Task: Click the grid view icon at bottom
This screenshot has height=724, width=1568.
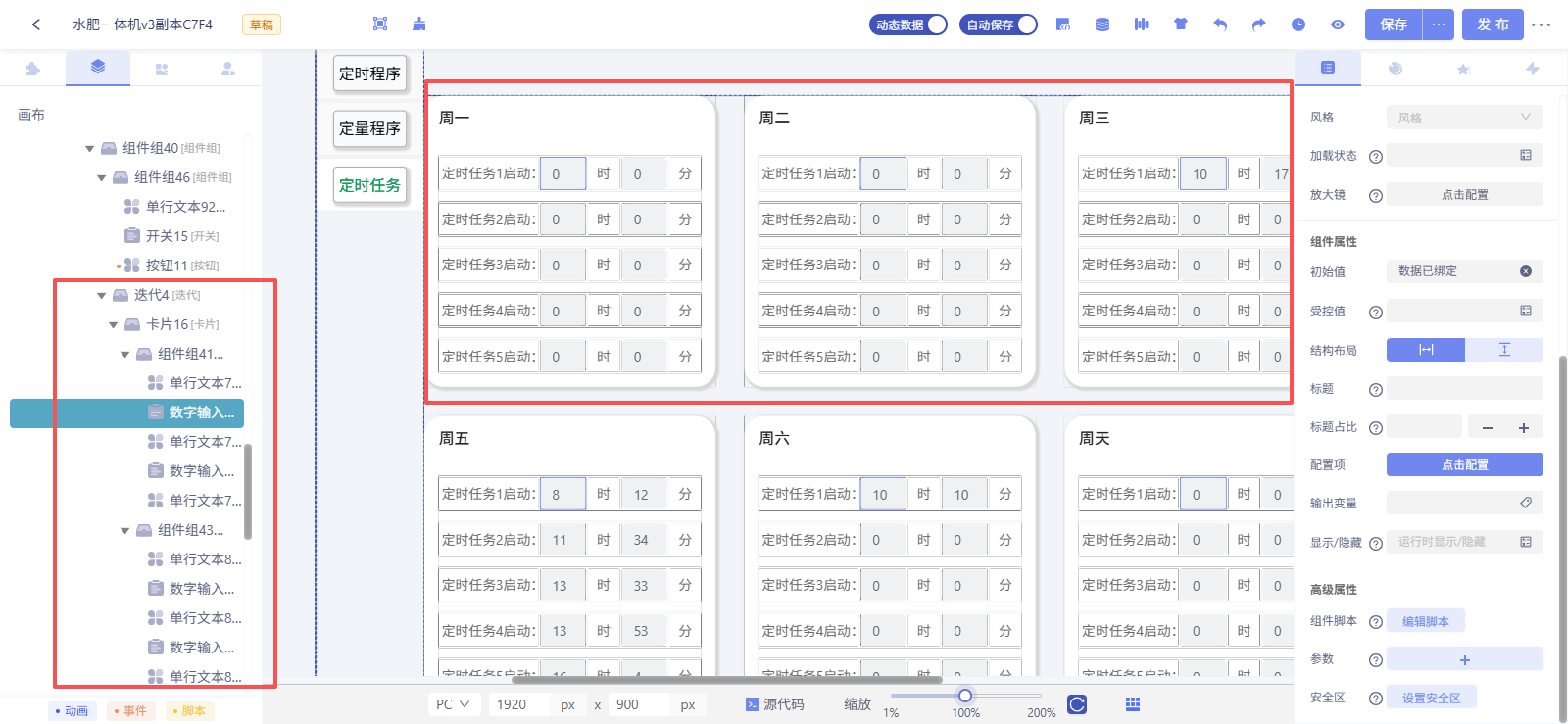Action: pyautogui.click(x=1133, y=704)
